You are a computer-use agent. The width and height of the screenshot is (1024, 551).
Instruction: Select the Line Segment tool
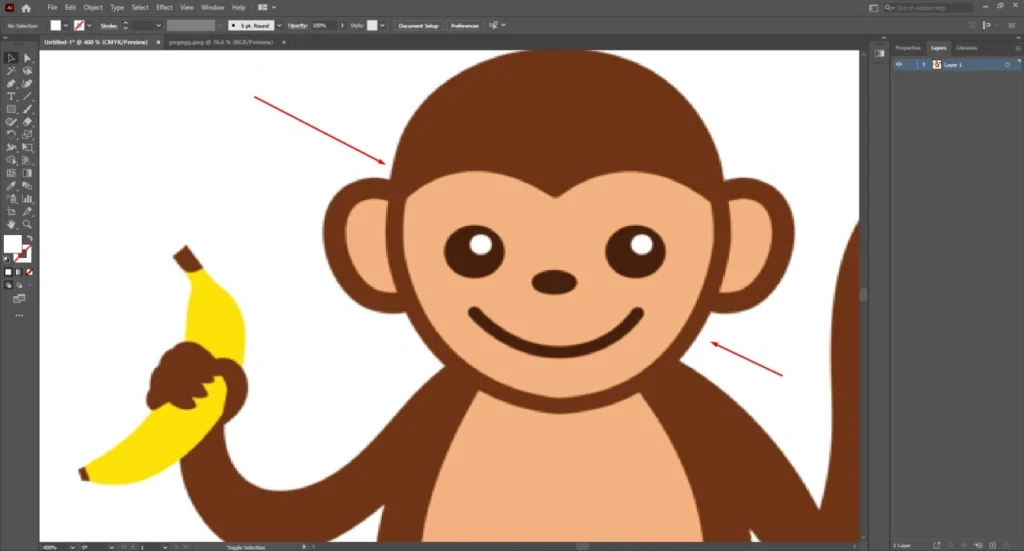(27, 97)
